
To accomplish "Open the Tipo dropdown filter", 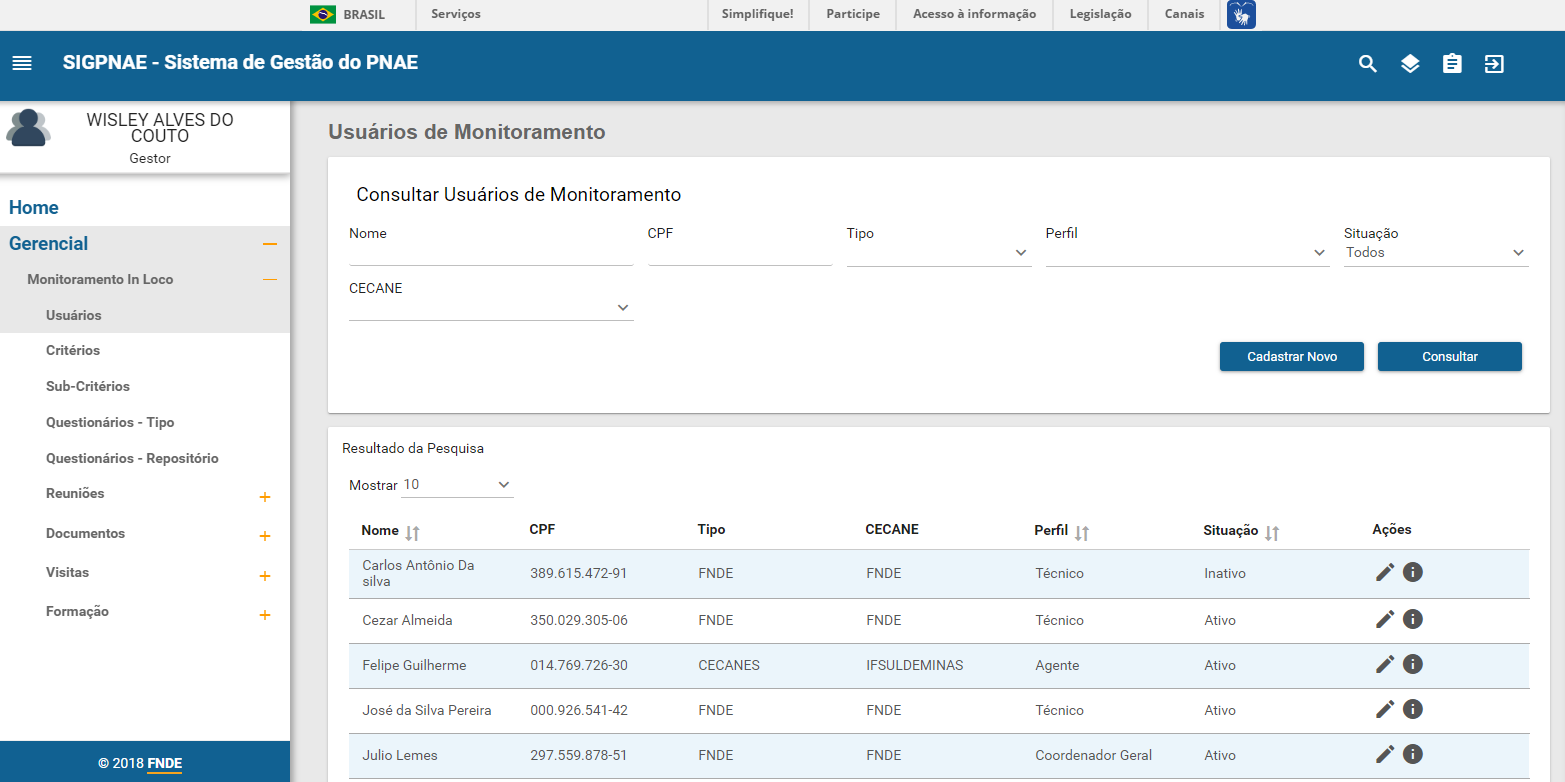I will (938, 253).
